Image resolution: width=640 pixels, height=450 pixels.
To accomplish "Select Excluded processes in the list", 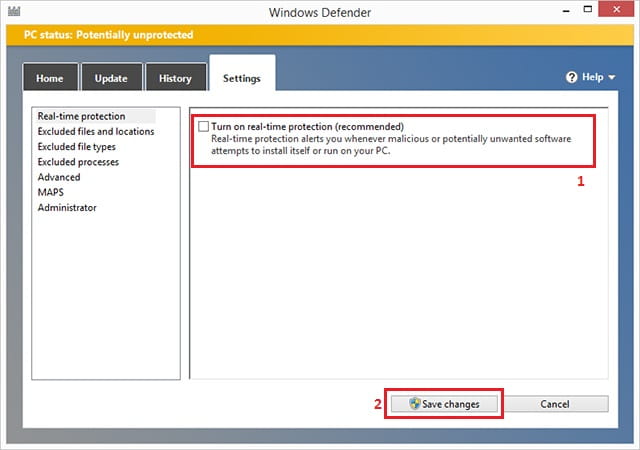I will 78,162.
